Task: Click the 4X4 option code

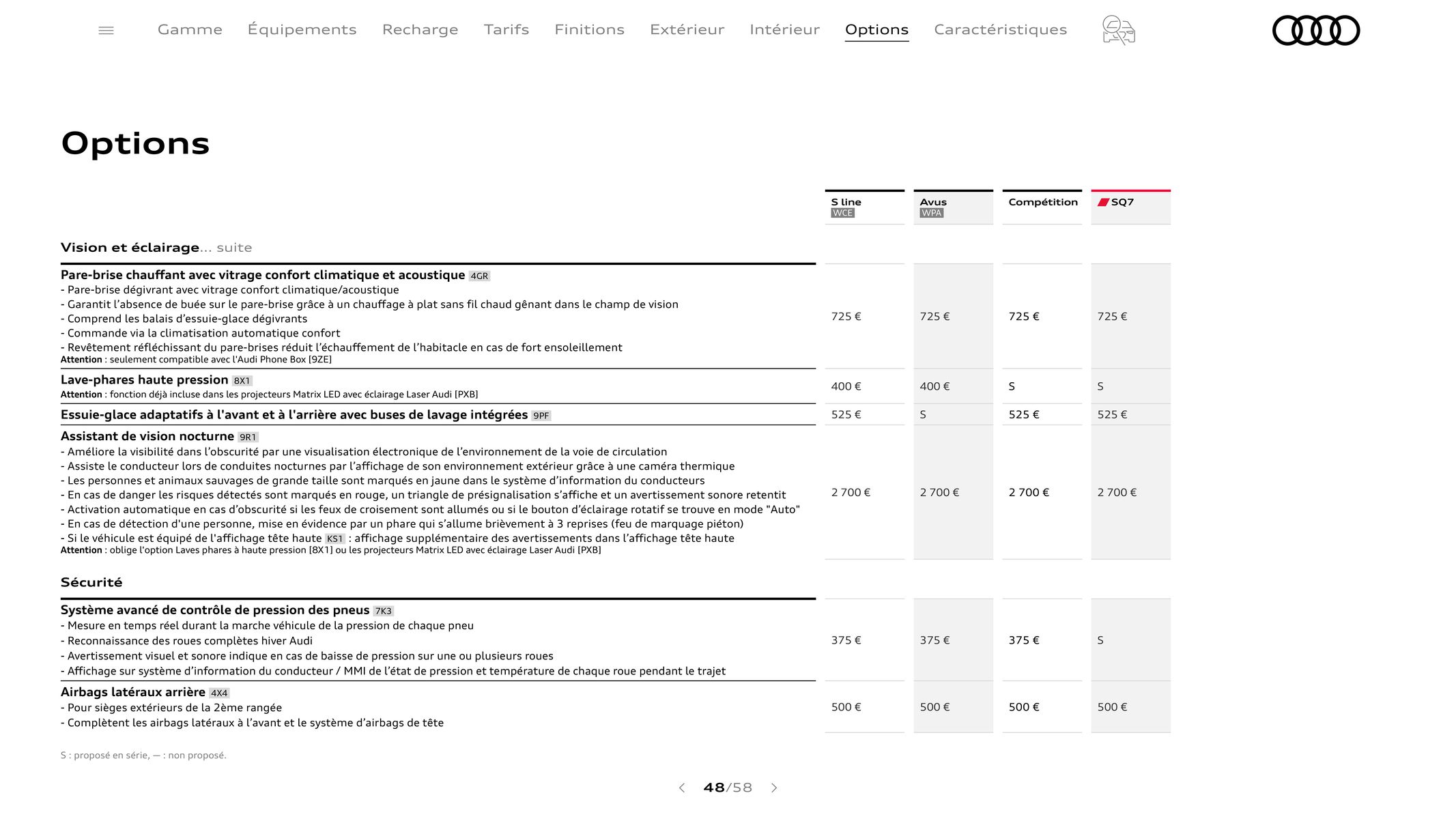Action: tap(219, 693)
